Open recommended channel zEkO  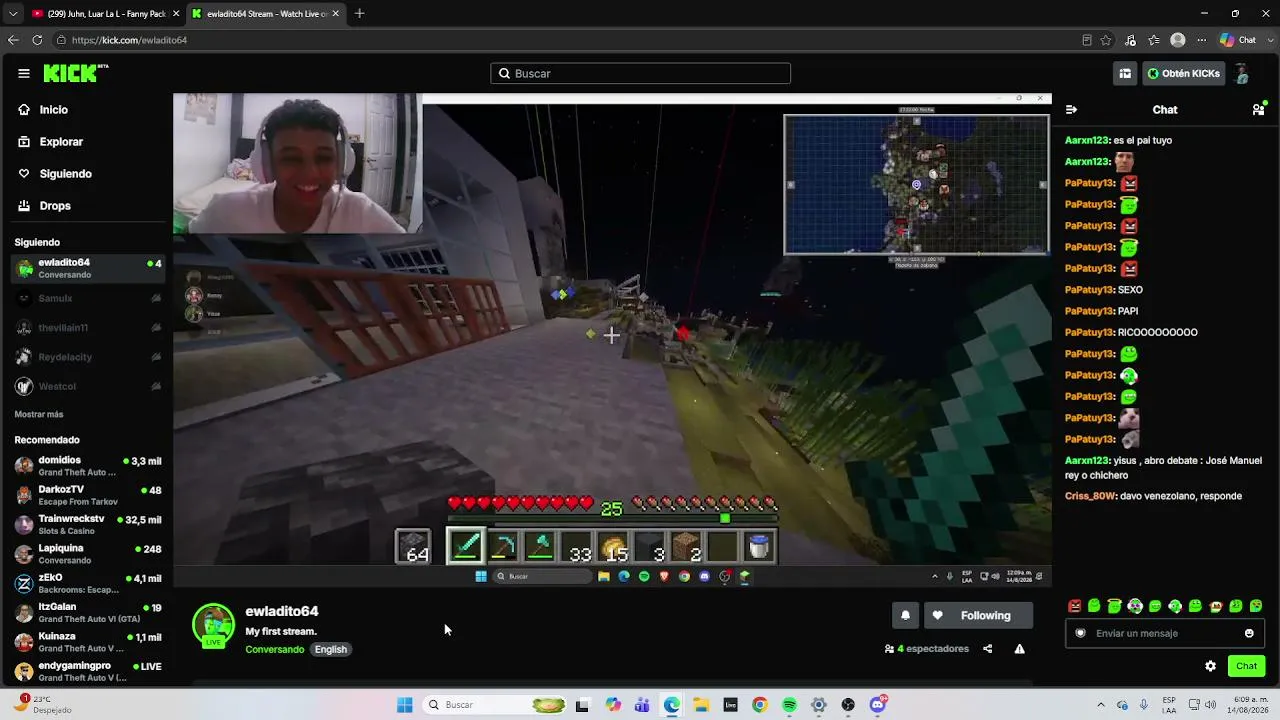coord(87,583)
